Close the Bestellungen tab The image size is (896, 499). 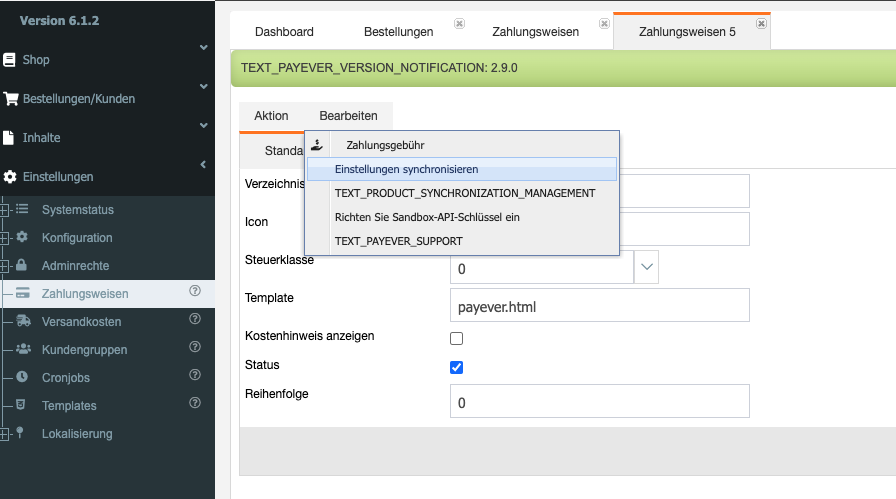[x=459, y=23]
